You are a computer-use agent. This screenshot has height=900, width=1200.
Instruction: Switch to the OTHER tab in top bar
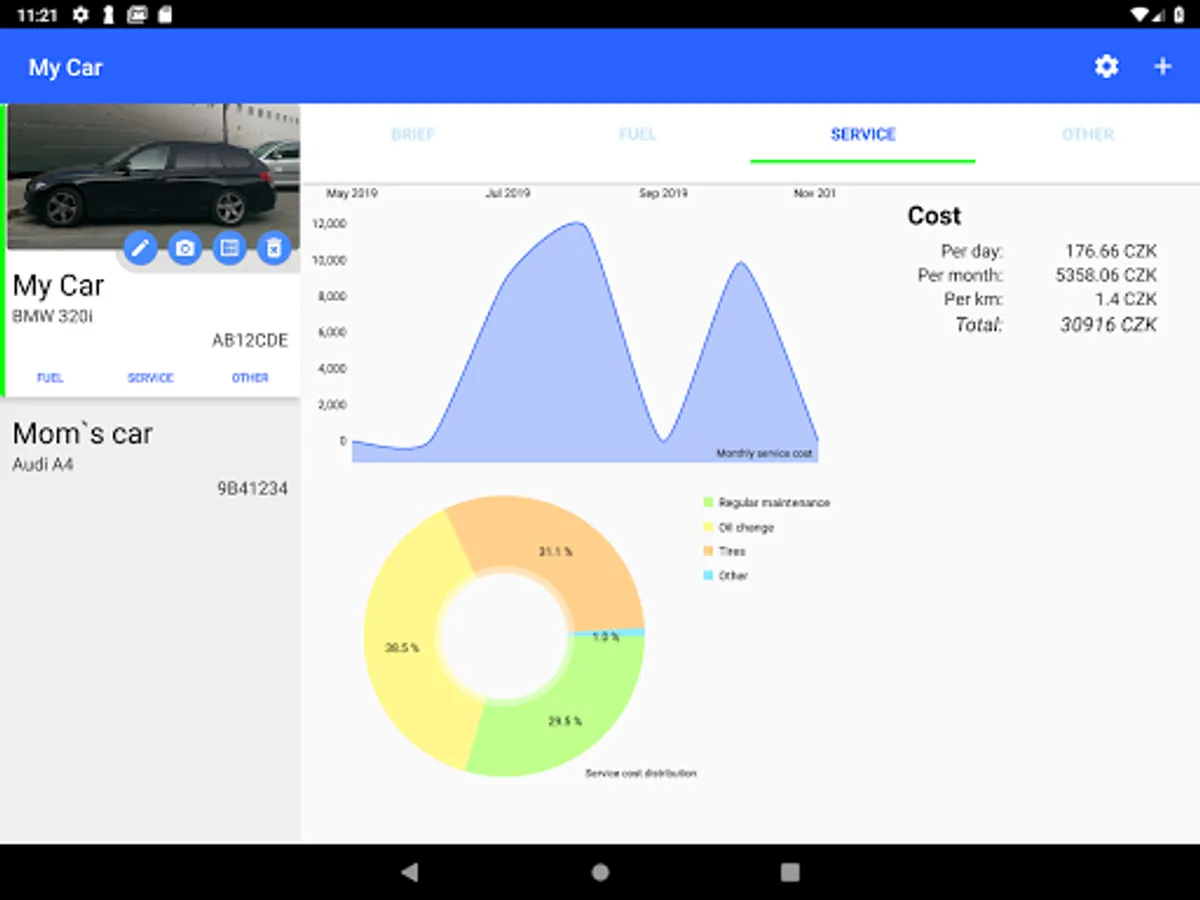1088,134
